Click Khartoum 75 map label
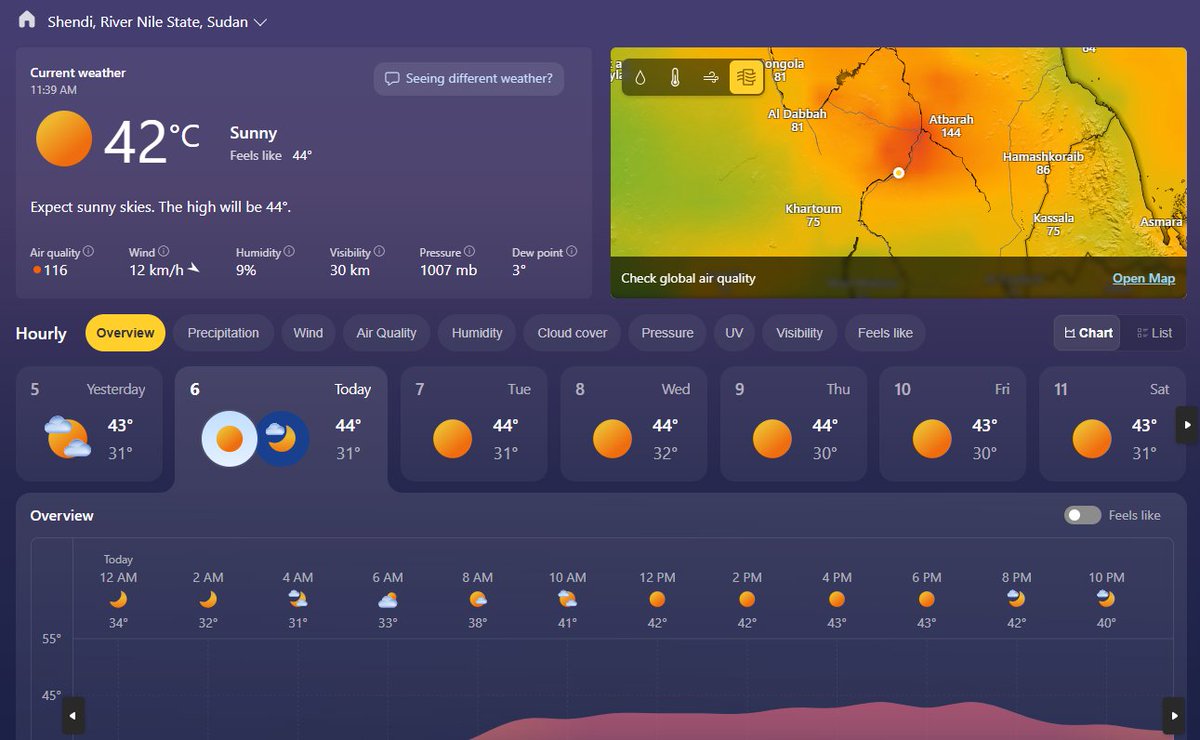The height and width of the screenshot is (740, 1200). pyautogui.click(x=813, y=215)
